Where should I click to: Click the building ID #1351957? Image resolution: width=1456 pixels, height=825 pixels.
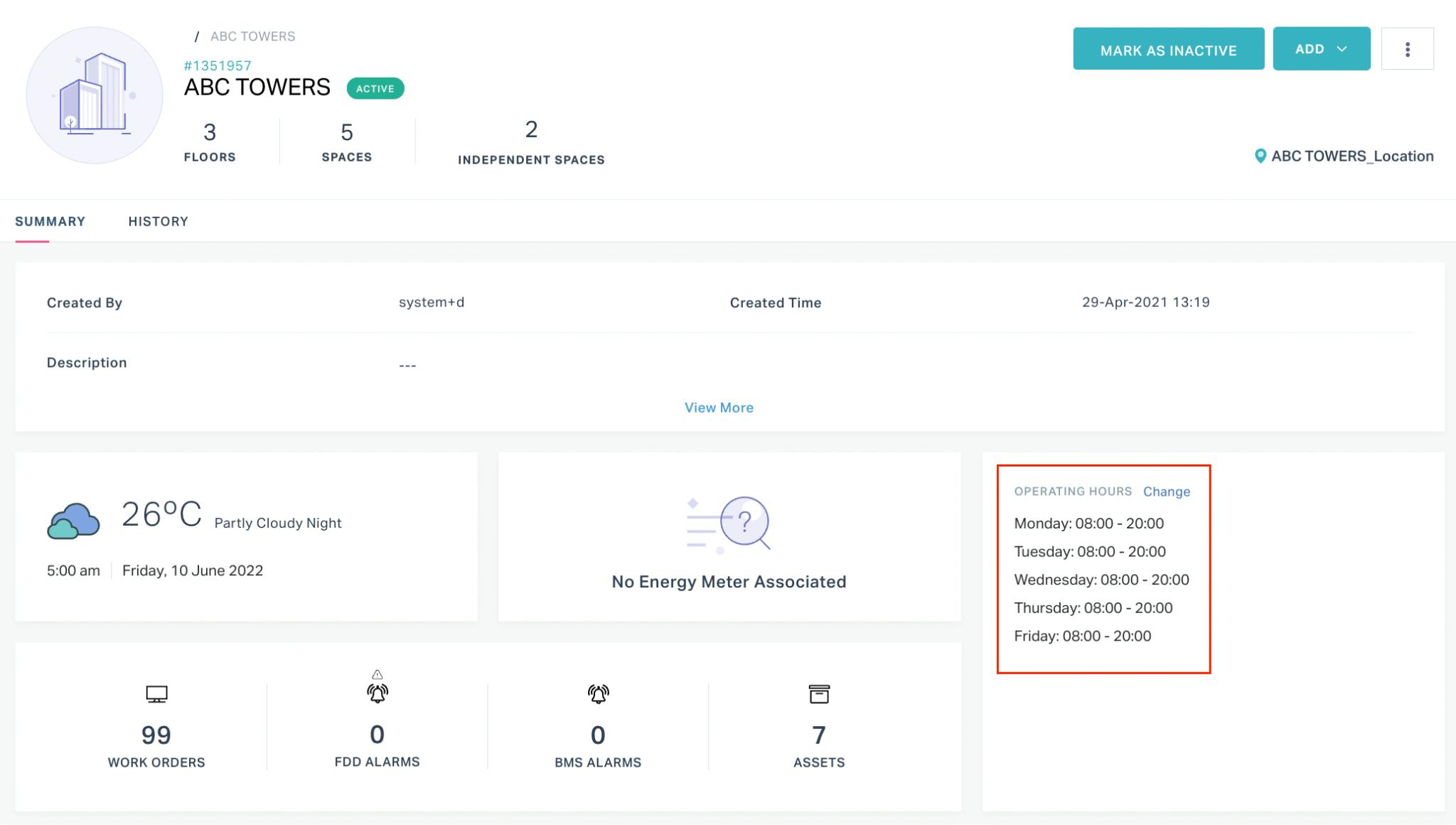(218, 65)
